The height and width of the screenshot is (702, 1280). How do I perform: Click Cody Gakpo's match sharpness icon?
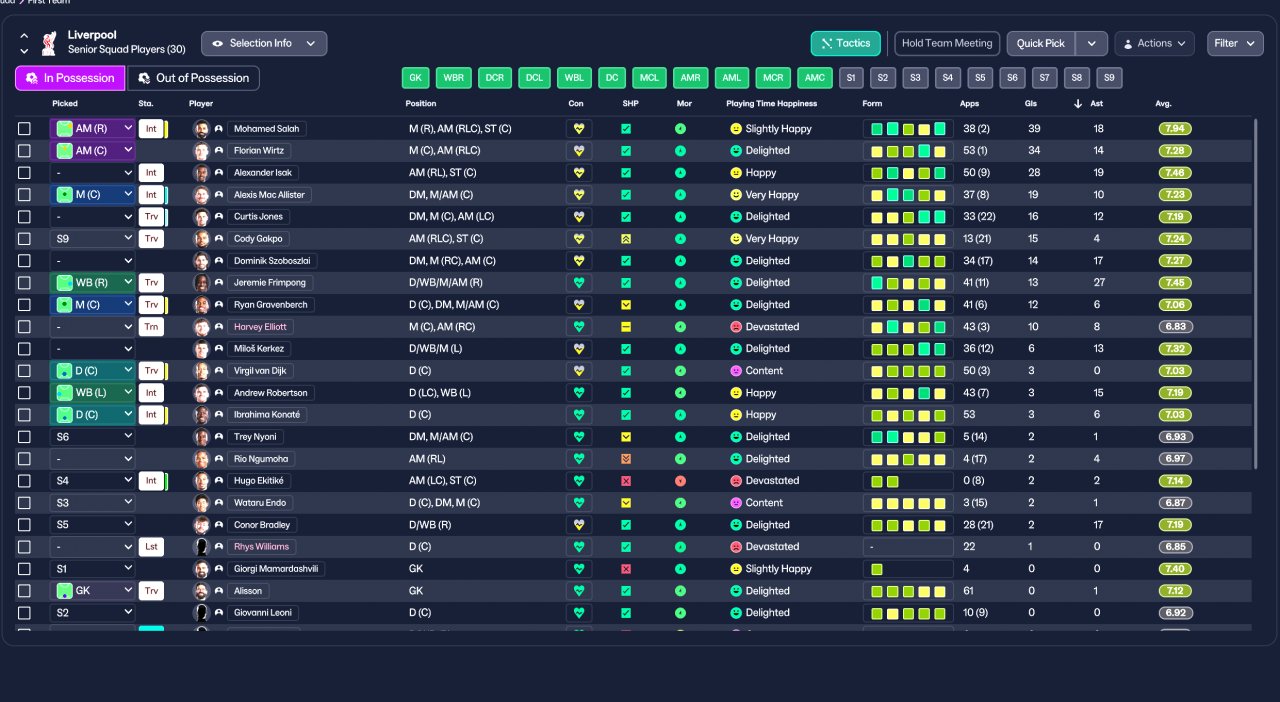[626, 239]
